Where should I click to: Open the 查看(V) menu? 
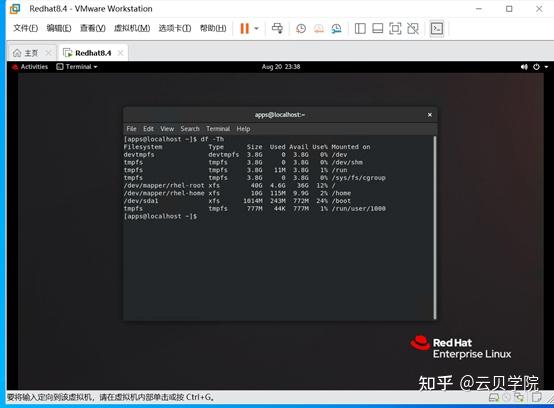[93, 28]
